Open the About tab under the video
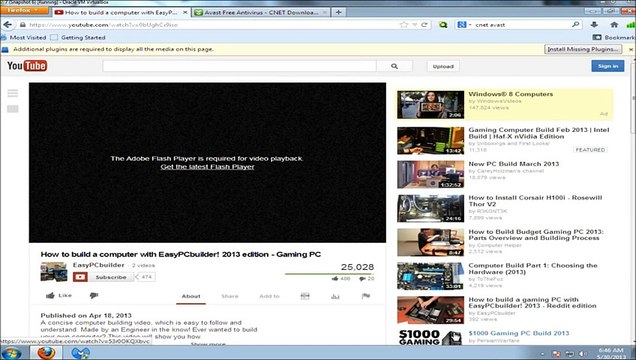Screen dimensions: 636x360 tap(191, 296)
